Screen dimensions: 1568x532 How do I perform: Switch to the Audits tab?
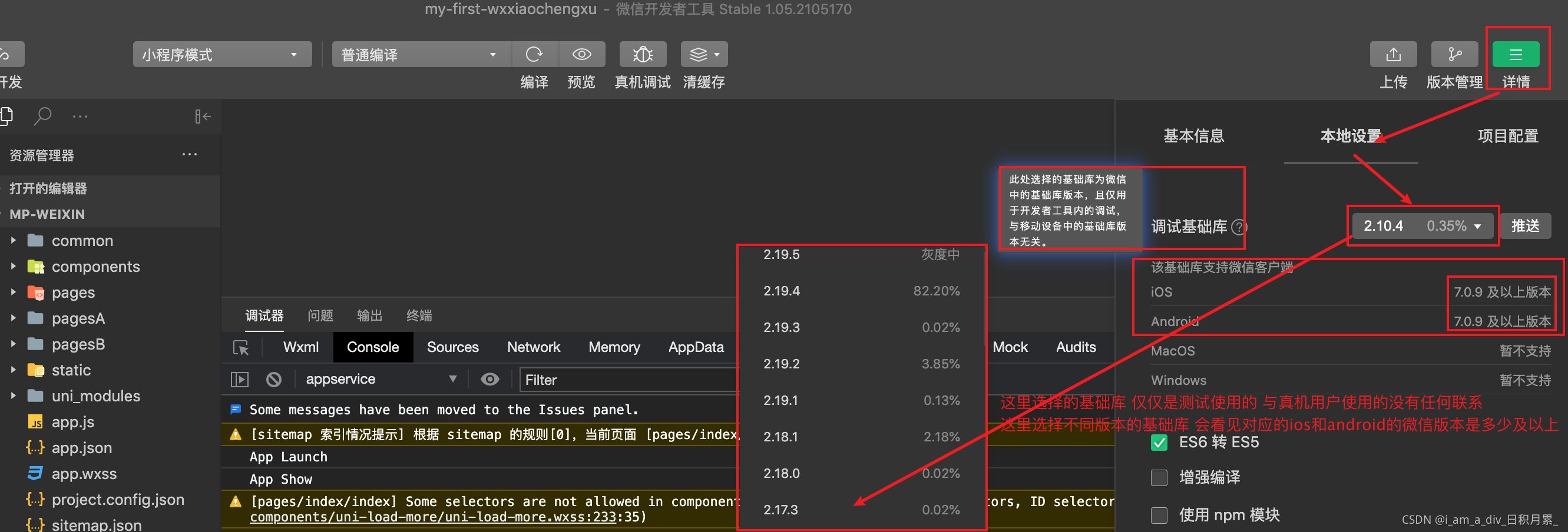pos(1076,347)
